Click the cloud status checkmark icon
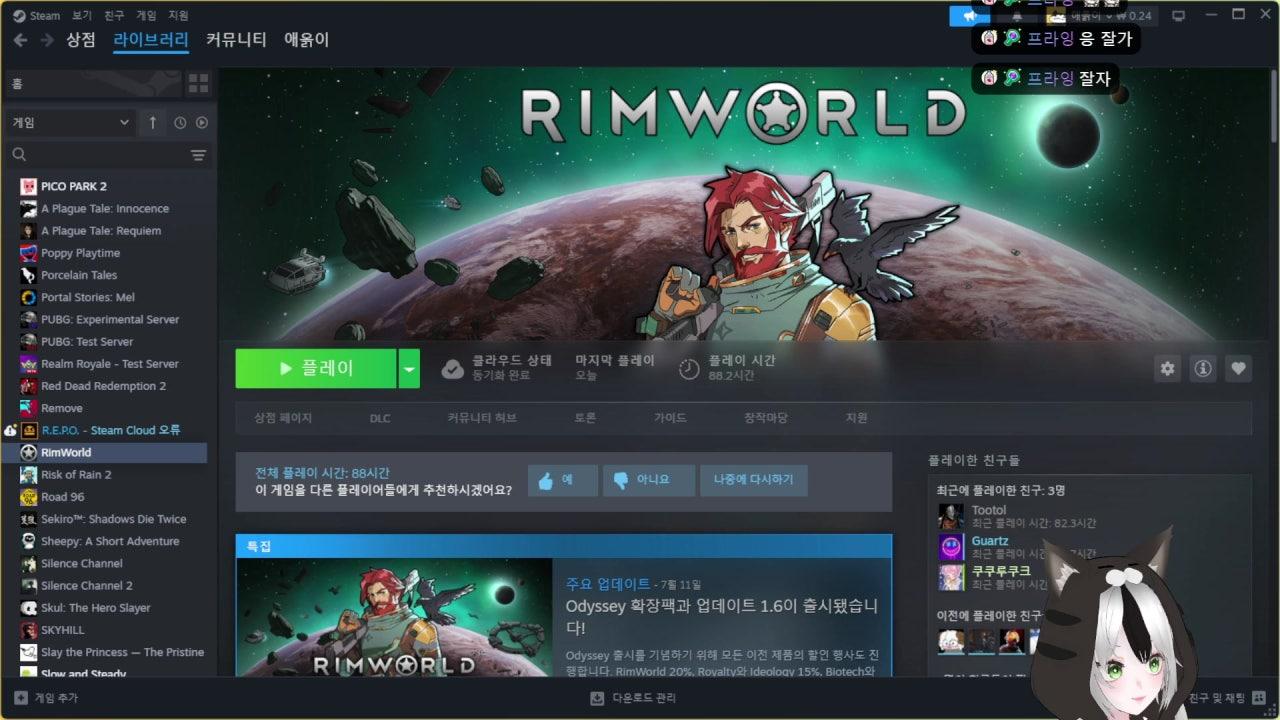This screenshot has width=1280, height=720. coord(453,369)
